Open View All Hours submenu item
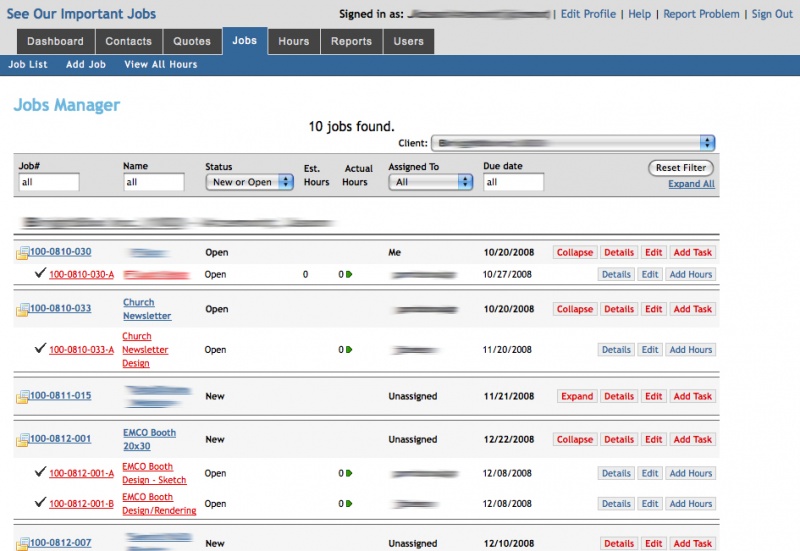 pos(161,64)
